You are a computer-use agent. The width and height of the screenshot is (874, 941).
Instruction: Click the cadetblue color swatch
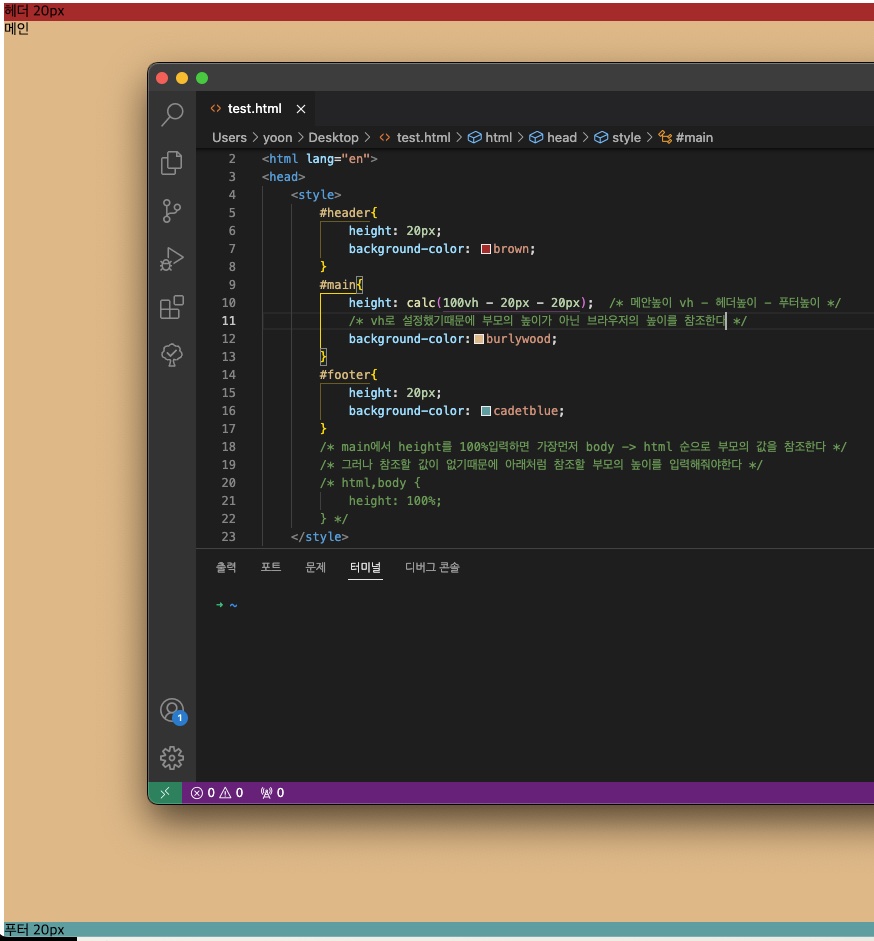click(486, 411)
